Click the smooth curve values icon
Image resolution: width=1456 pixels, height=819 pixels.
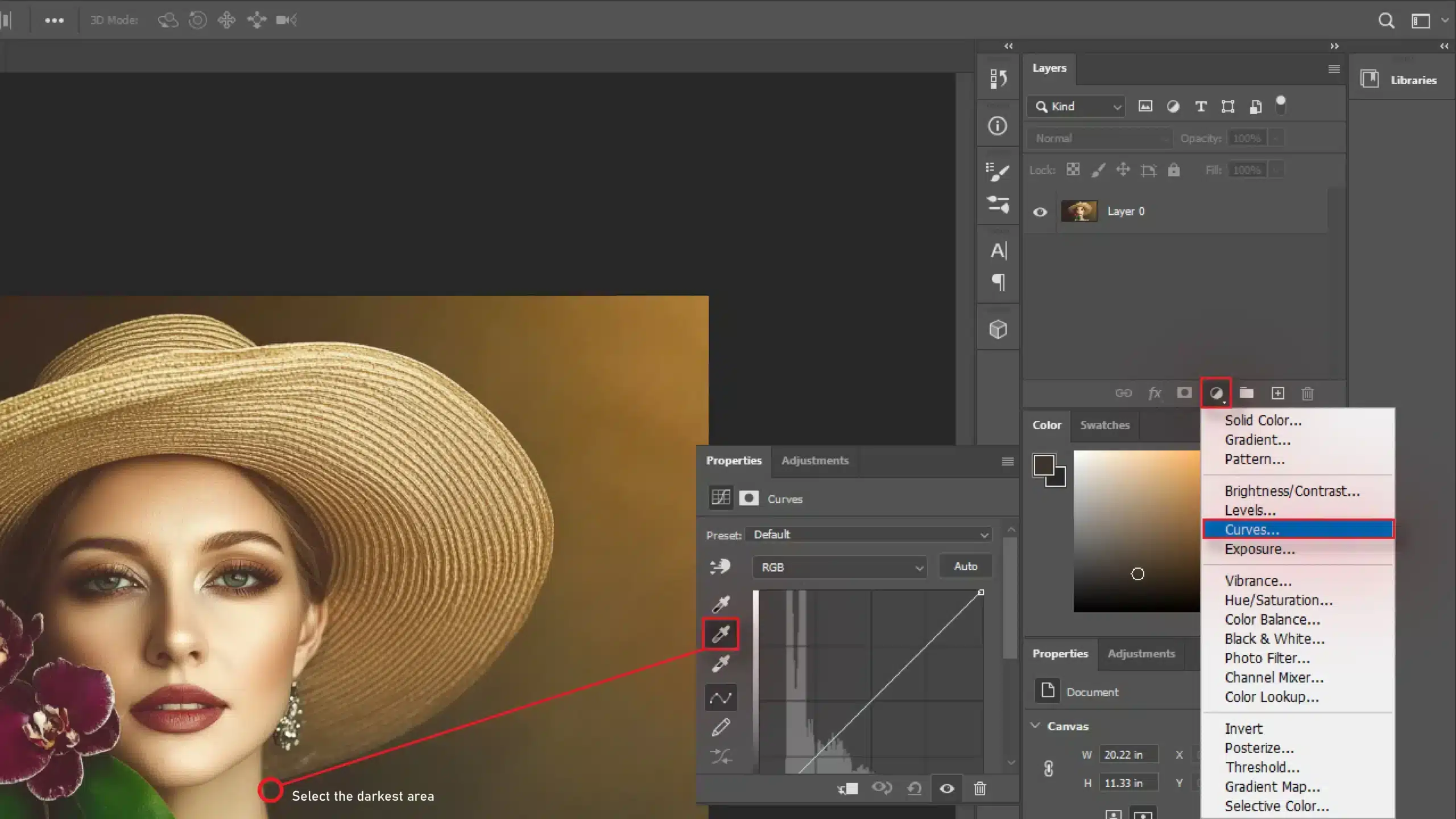coord(721,757)
